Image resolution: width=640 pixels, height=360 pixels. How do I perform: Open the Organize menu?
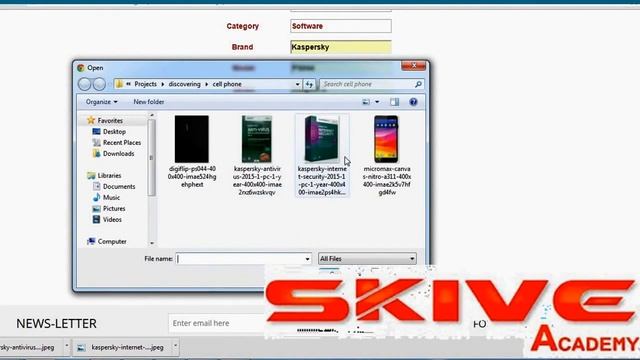(101, 102)
